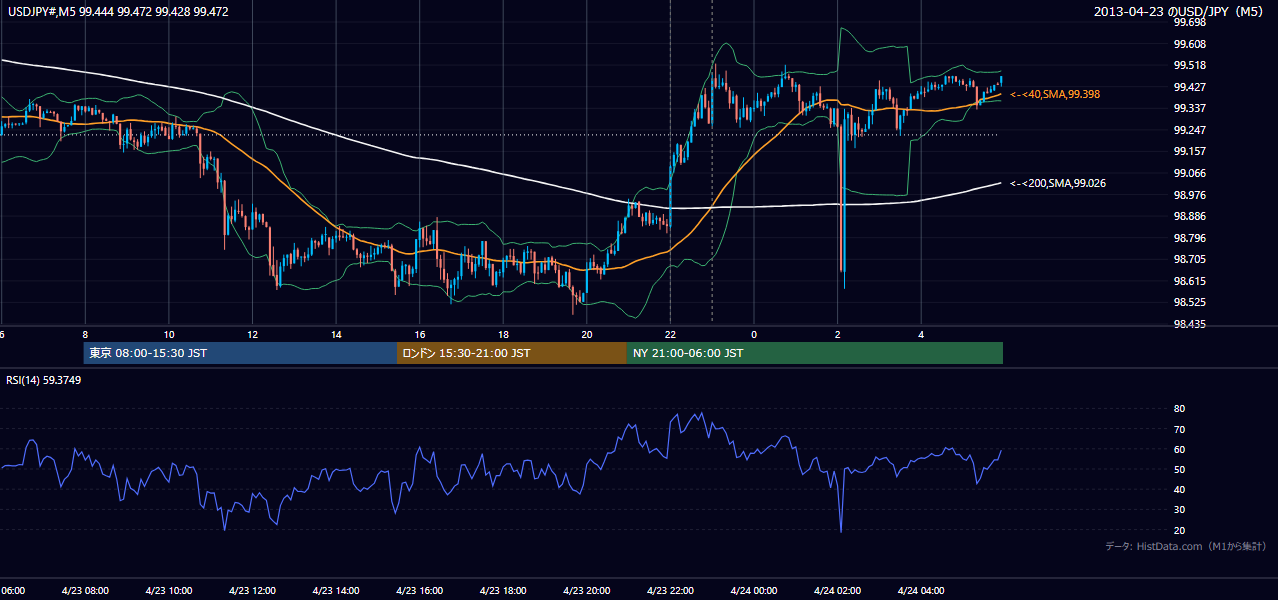This screenshot has height=600, width=1278.
Task: Click price axis label 98.976
Action: (1189, 195)
